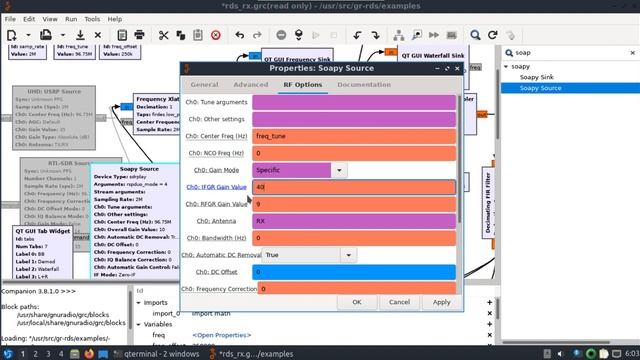Click the hier block hierarchy tree icon

coord(399,35)
